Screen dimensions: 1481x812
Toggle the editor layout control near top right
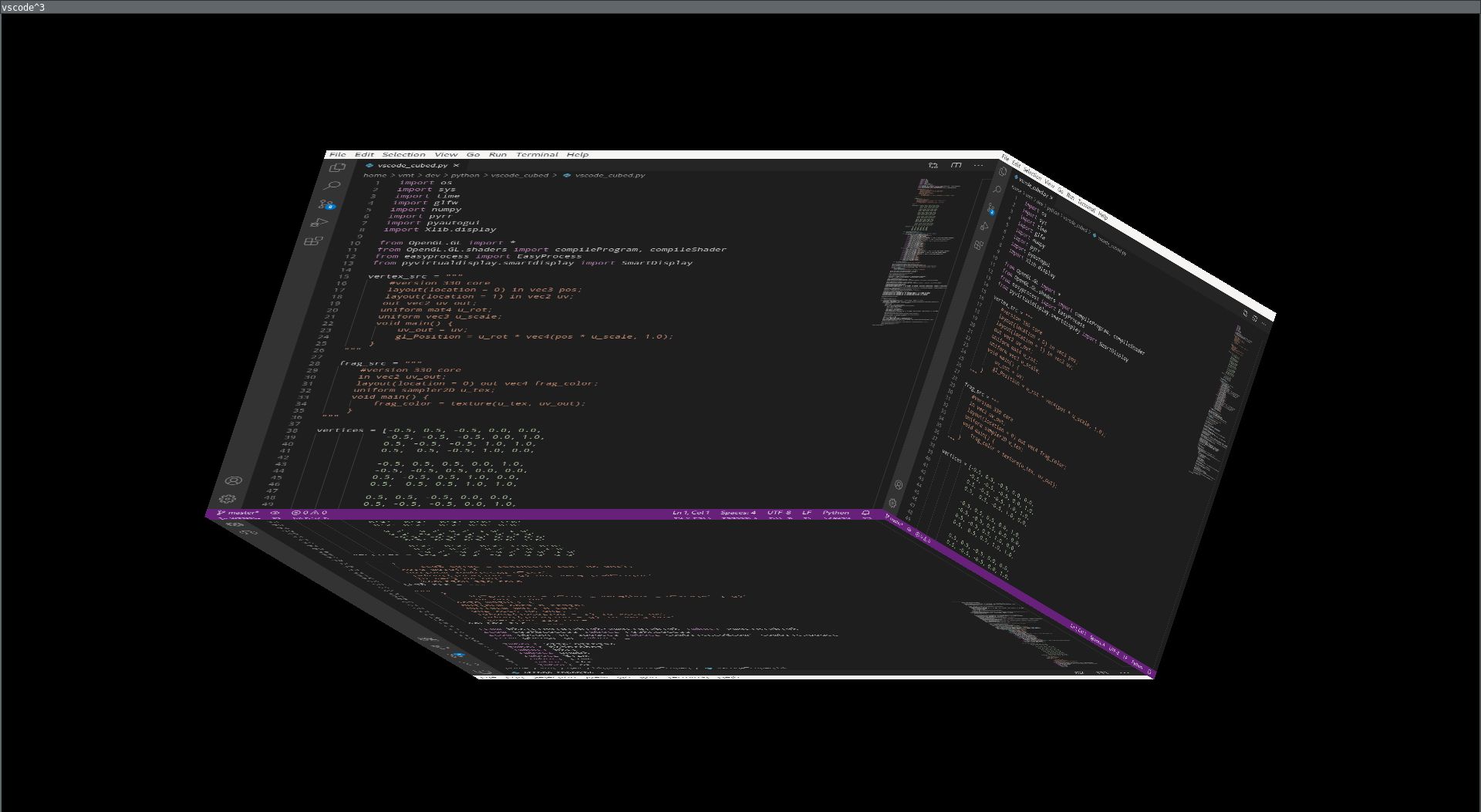point(956,165)
